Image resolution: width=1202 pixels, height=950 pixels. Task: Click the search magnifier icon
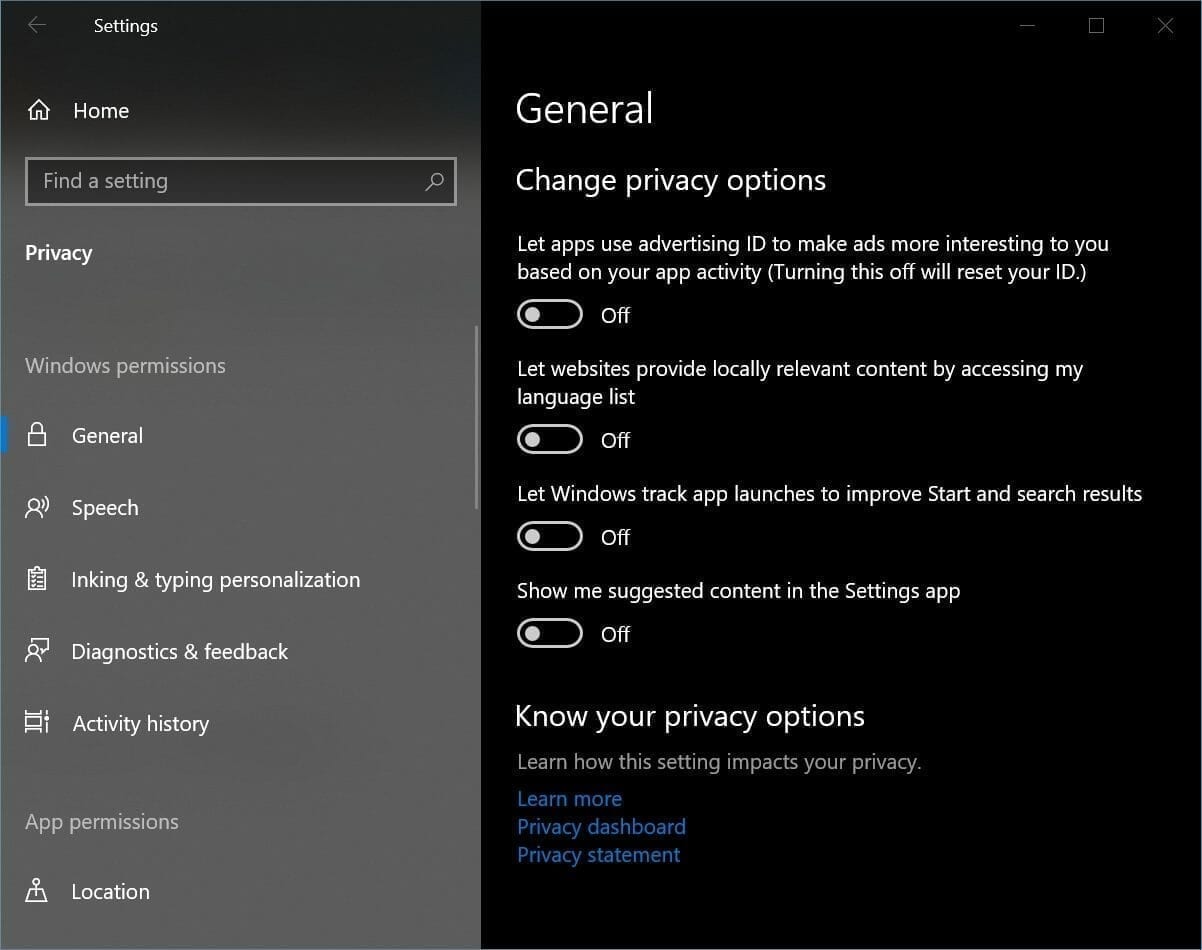435,181
